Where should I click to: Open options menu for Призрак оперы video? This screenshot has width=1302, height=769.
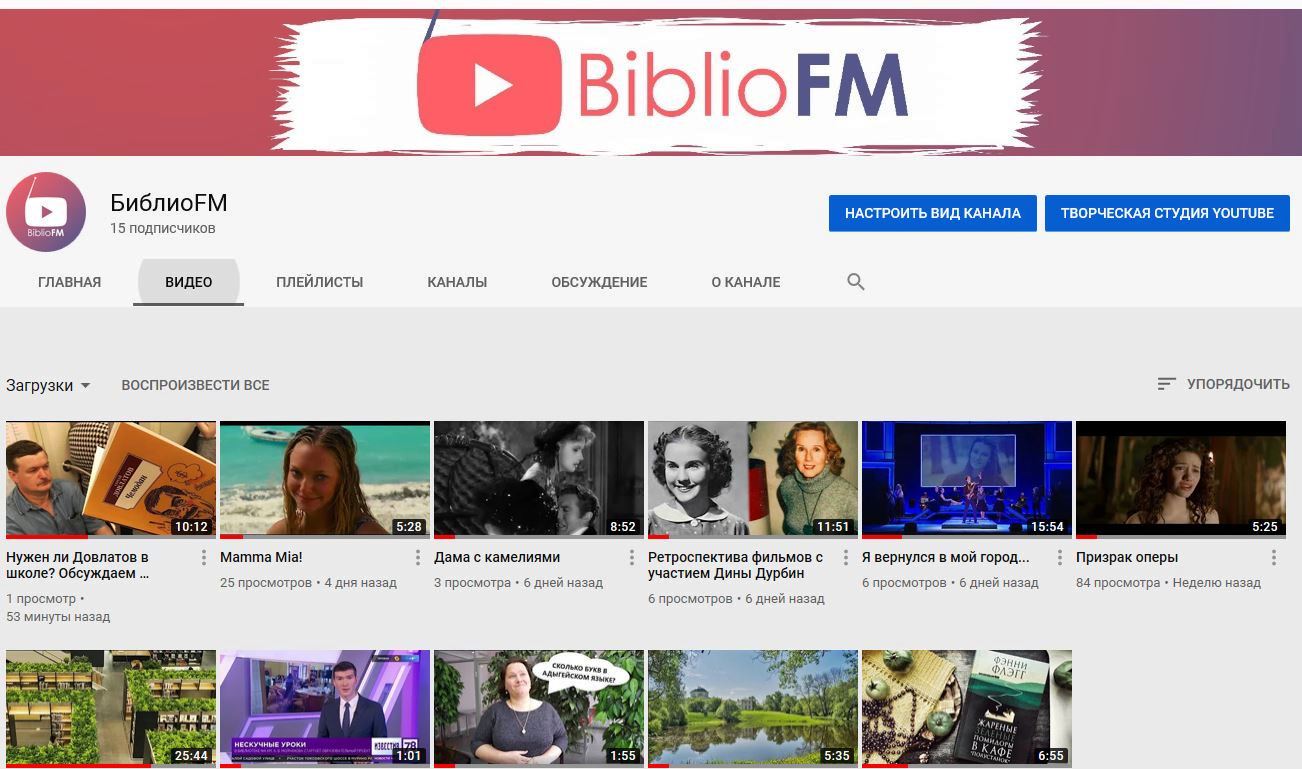1274,557
